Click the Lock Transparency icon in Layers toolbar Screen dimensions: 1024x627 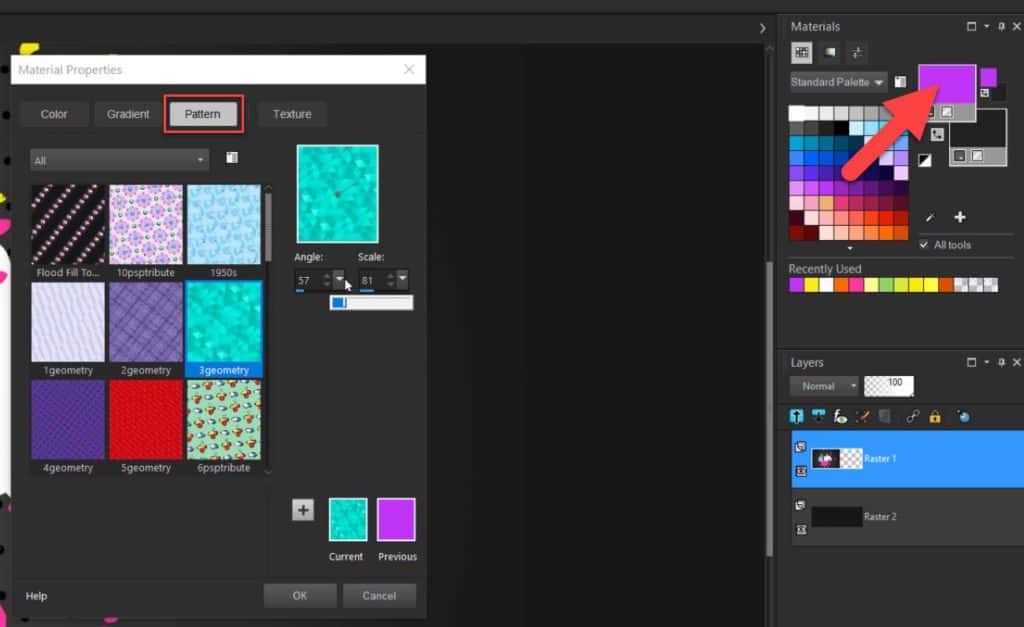(935, 416)
